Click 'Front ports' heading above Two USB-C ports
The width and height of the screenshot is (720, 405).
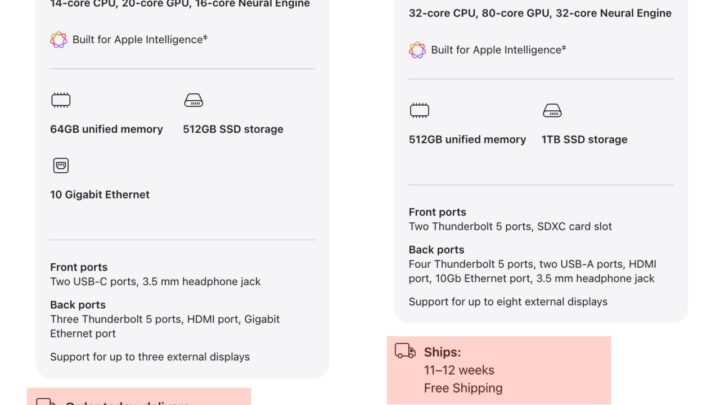pyautogui.click(x=79, y=267)
